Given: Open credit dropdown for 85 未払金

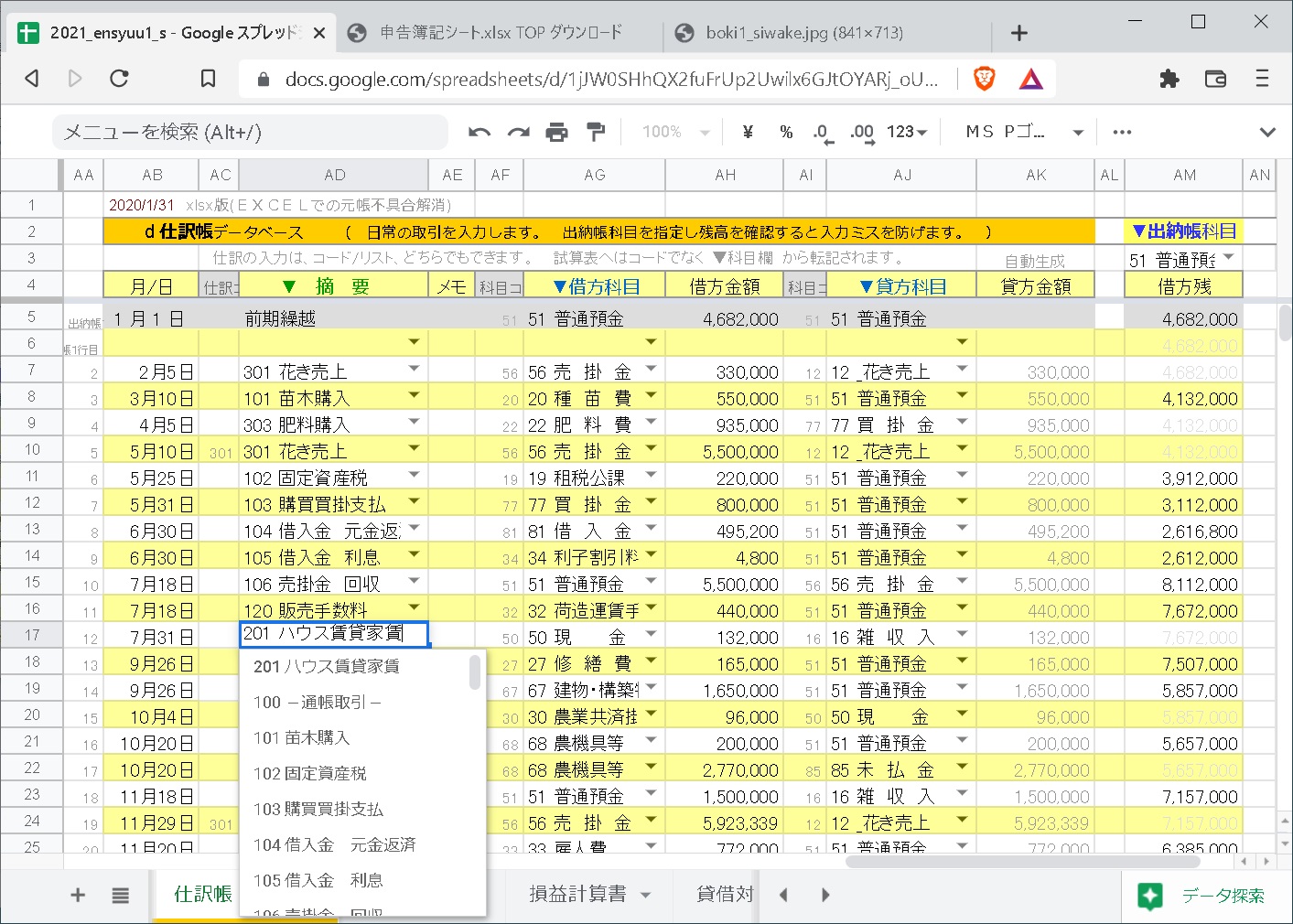Looking at the screenshot, I should 962,767.
